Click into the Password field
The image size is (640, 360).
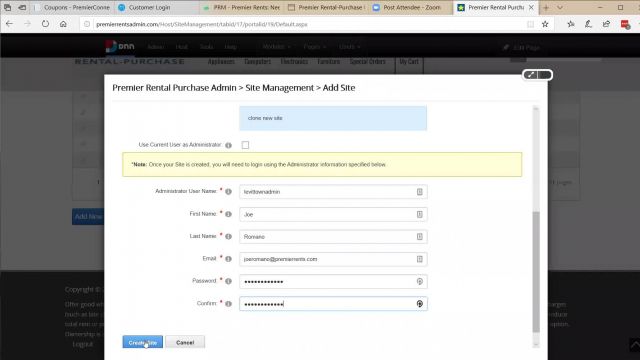[333, 281]
